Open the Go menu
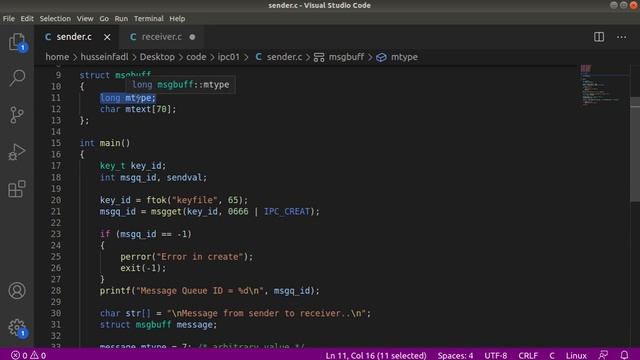Screen dimensions: 640x360 [104, 19]
